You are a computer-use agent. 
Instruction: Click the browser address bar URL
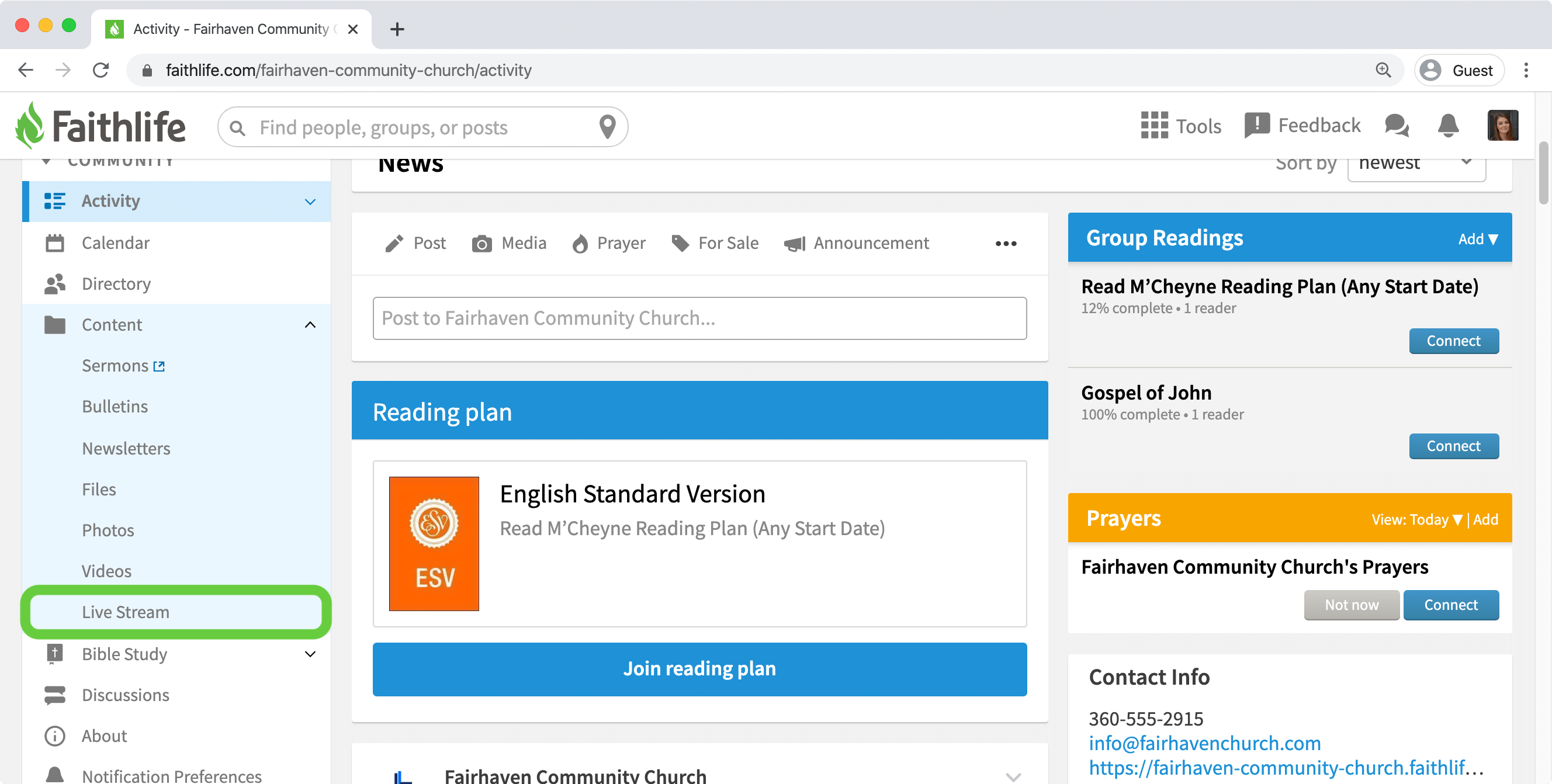[348, 71]
